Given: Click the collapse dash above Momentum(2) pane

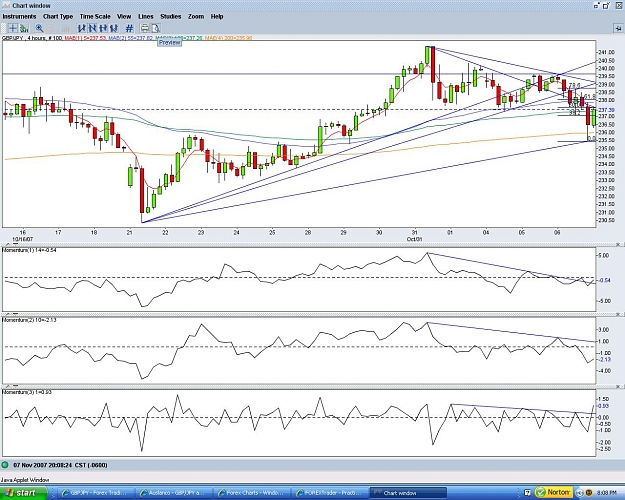Looking at the screenshot, I should pos(16,315).
